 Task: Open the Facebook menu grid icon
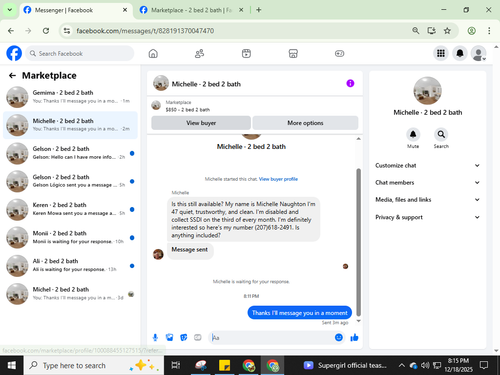pos(441,53)
